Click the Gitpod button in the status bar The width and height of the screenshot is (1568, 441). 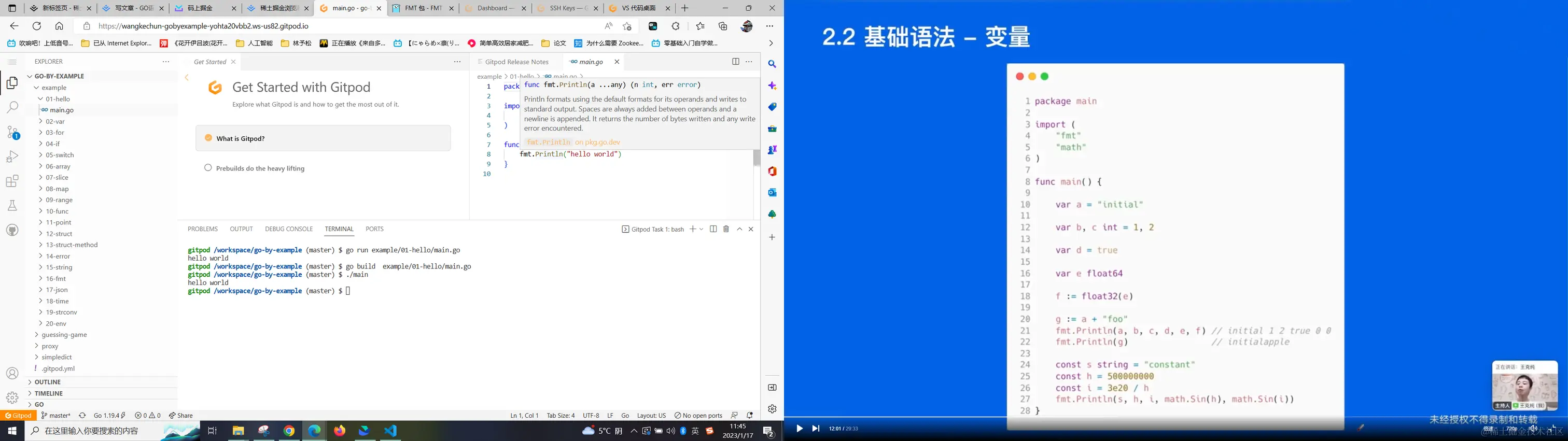click(x=19, y=416)
